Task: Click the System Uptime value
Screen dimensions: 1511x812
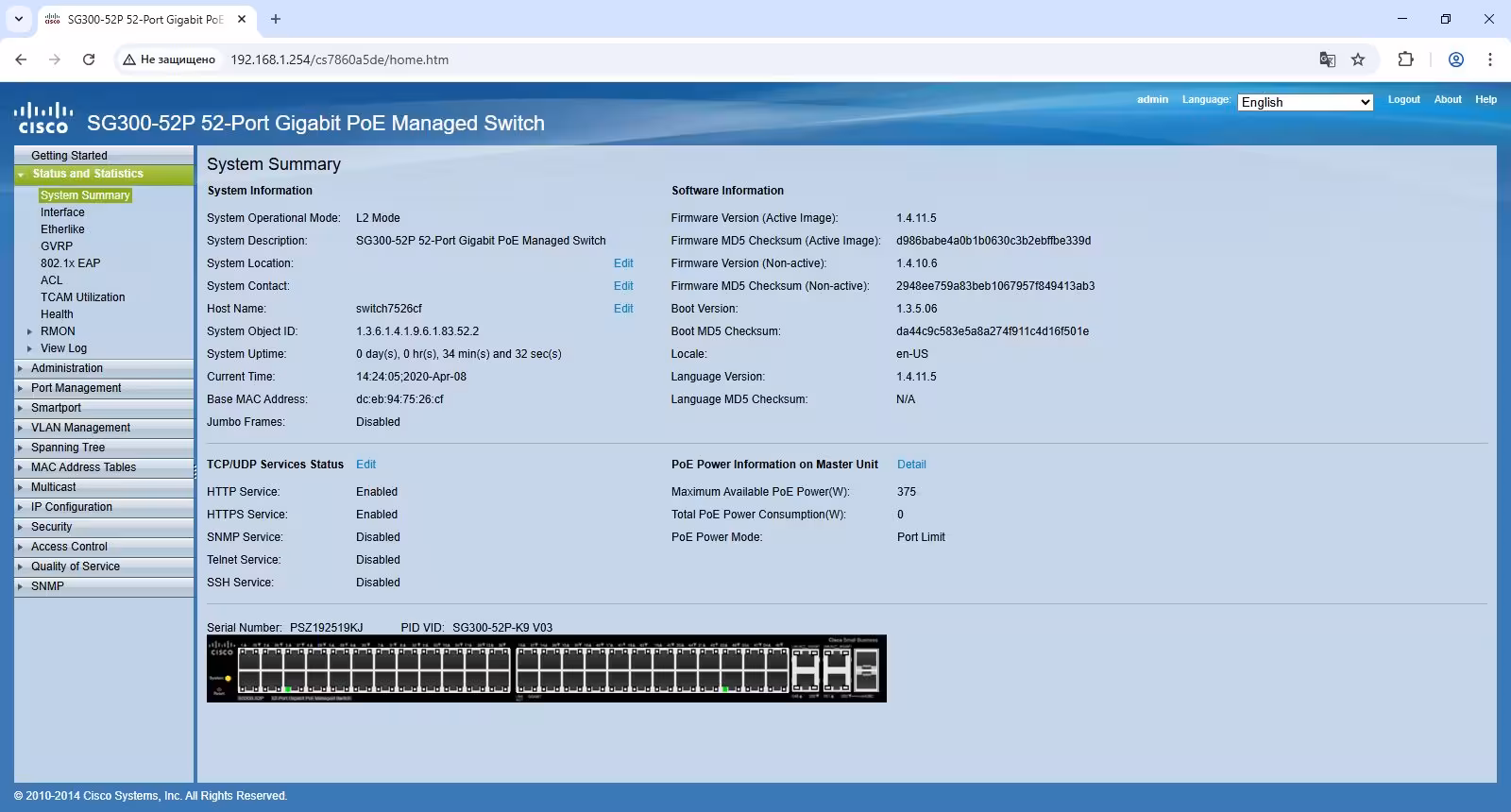Action: click(459, 354)
